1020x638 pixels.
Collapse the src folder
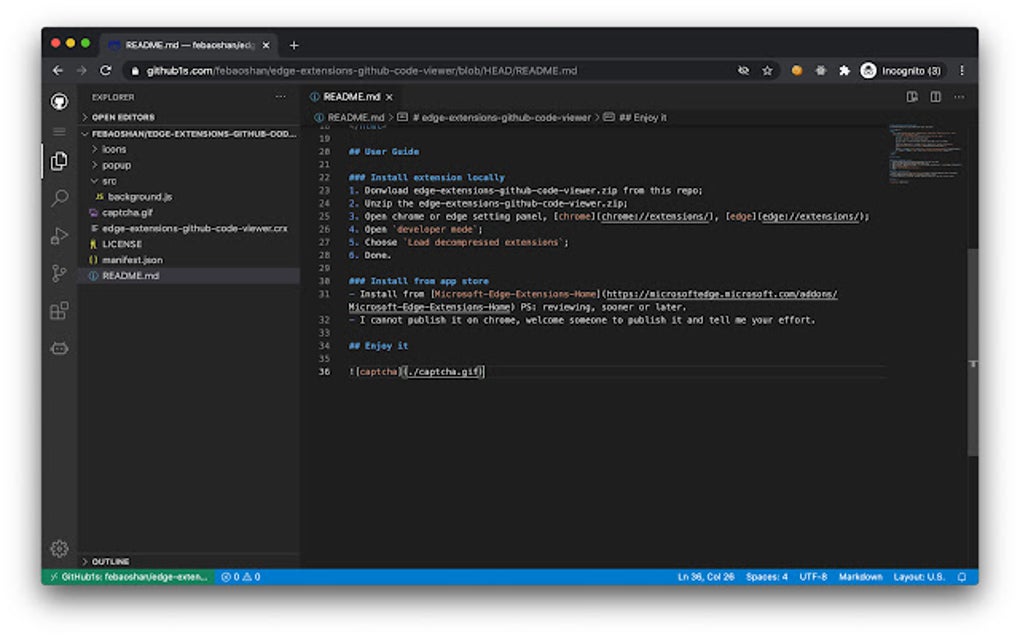[108, 181]
